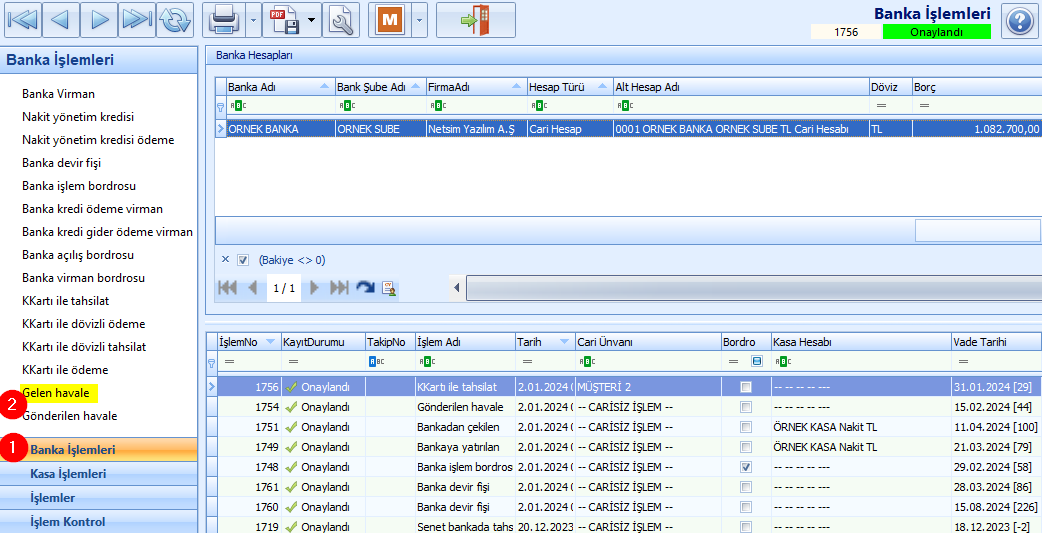Open dropdown arrow next to printer icon
This screenshot has height=533, width=1042.
[253, 20]
